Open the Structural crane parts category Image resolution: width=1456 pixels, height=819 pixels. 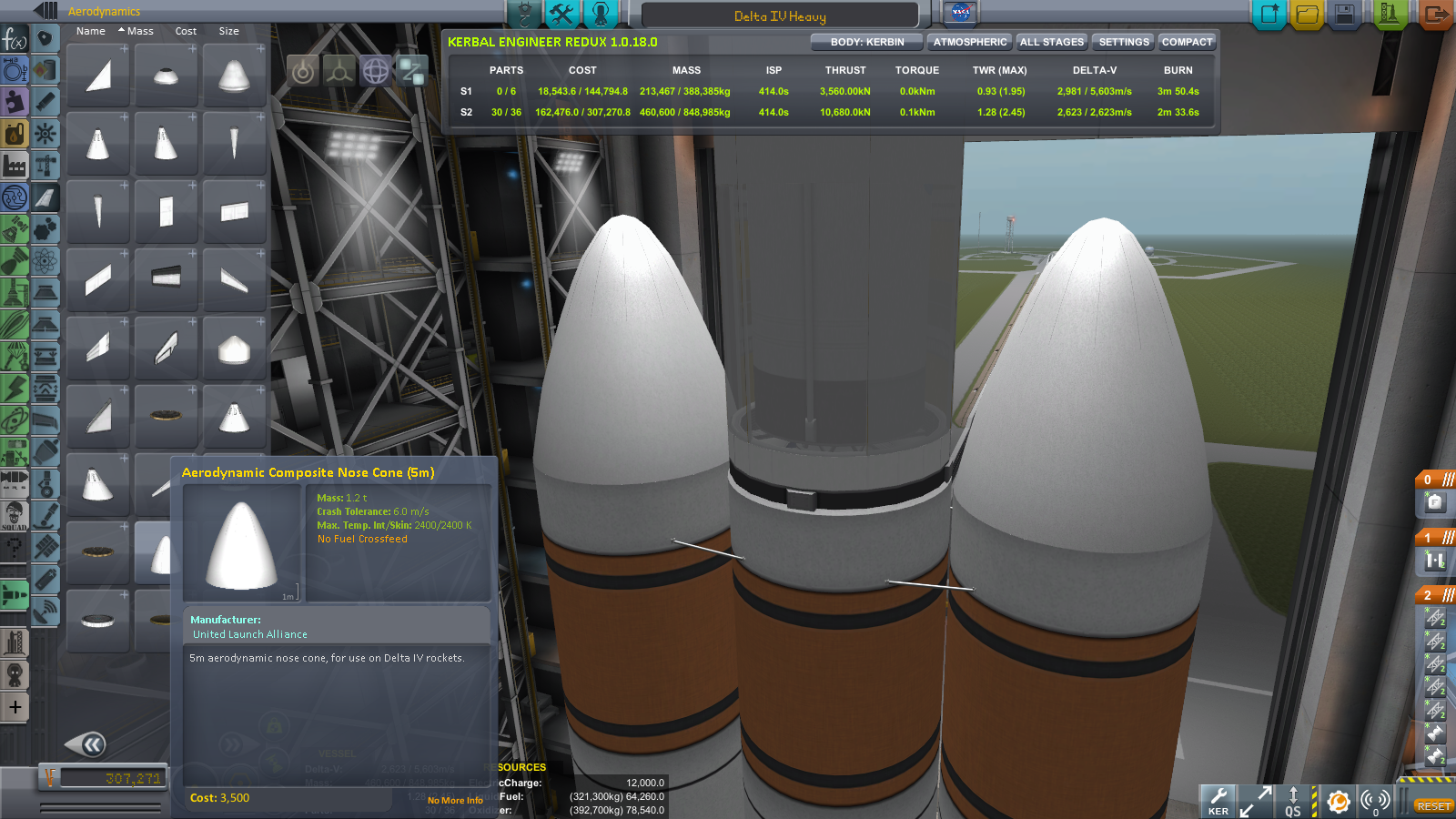pos(45,166)
